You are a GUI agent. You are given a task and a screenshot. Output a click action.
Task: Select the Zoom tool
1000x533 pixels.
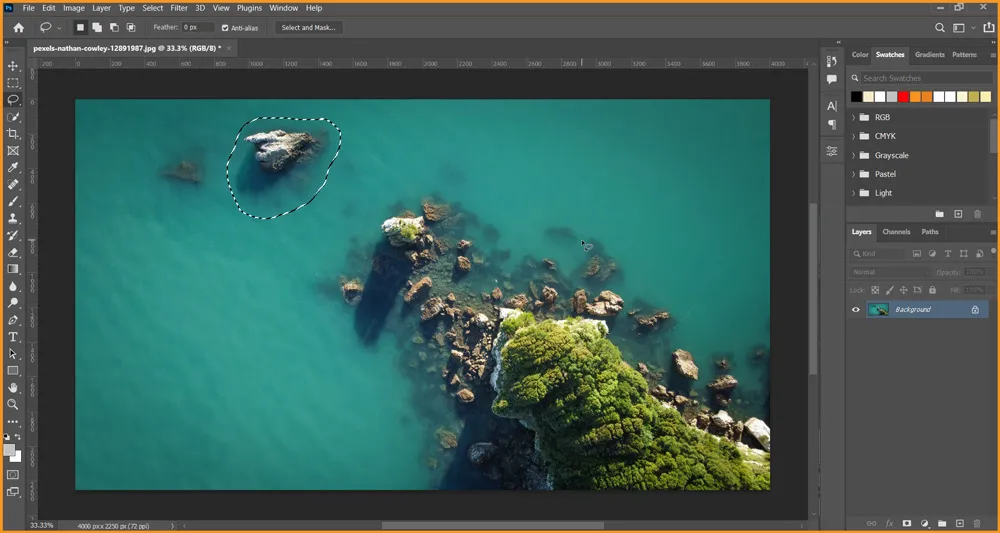tap(13, 404)
